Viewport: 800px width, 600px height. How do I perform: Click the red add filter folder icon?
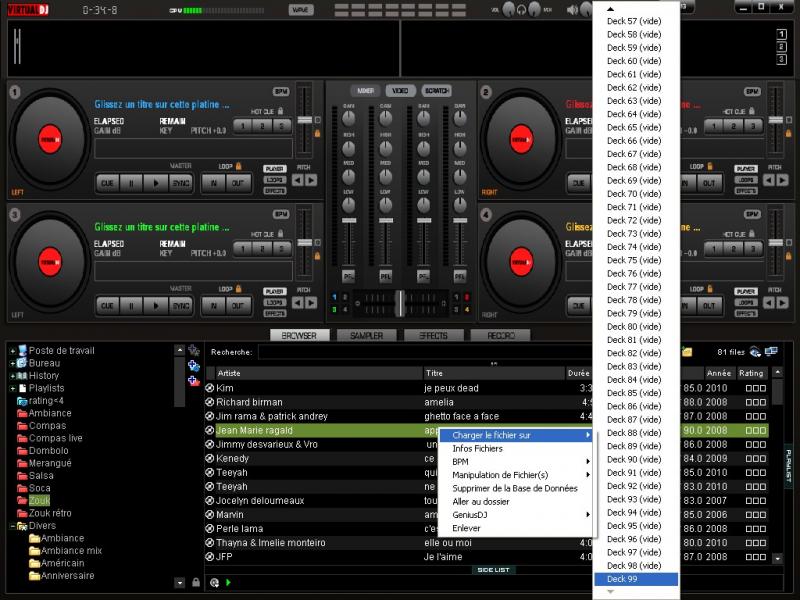(194, 381)
